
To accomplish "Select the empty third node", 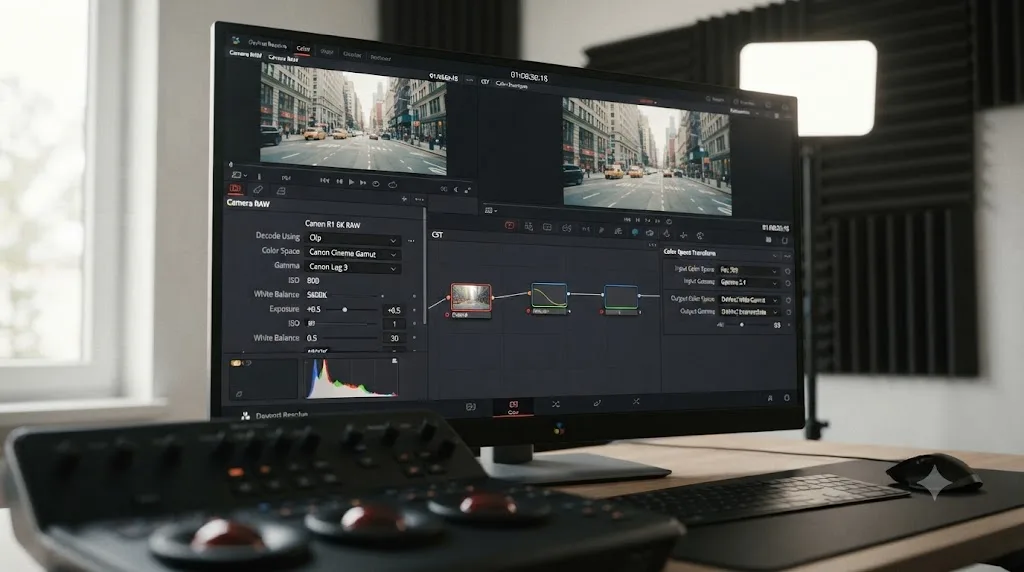I will [620, 297].
